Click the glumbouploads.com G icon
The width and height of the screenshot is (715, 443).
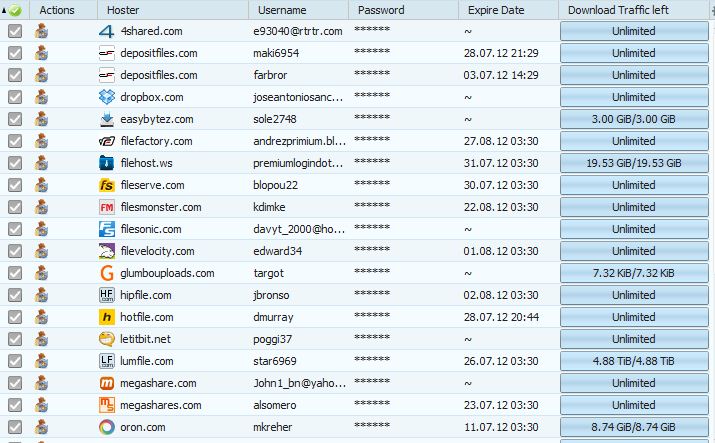click(107, 273)
